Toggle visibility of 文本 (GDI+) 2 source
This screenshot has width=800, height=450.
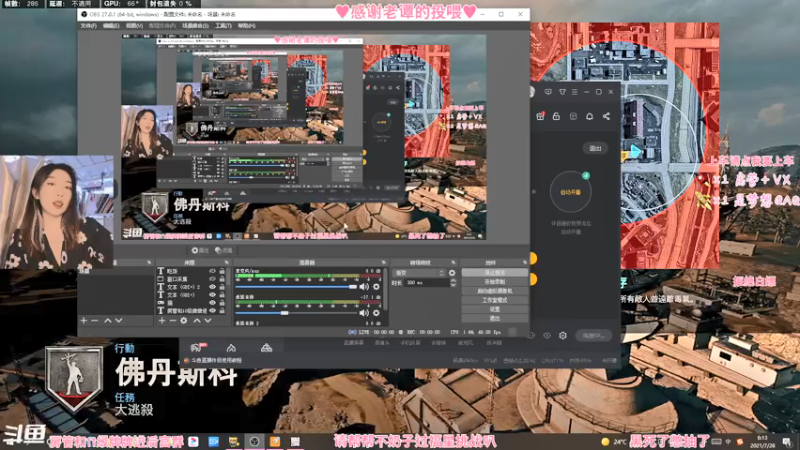coord(212,287)
